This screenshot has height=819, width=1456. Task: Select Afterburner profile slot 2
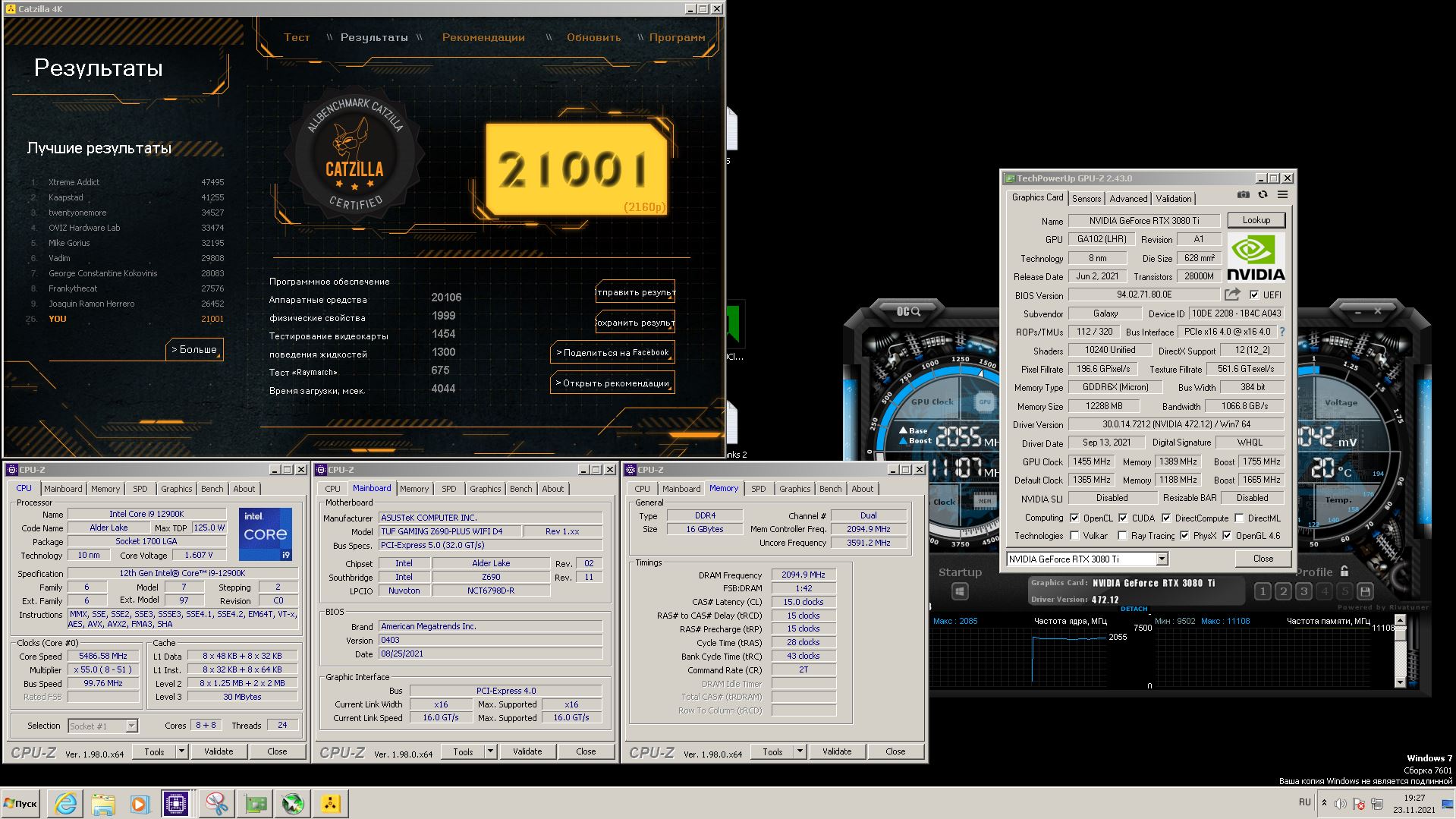coord(1283,591)
